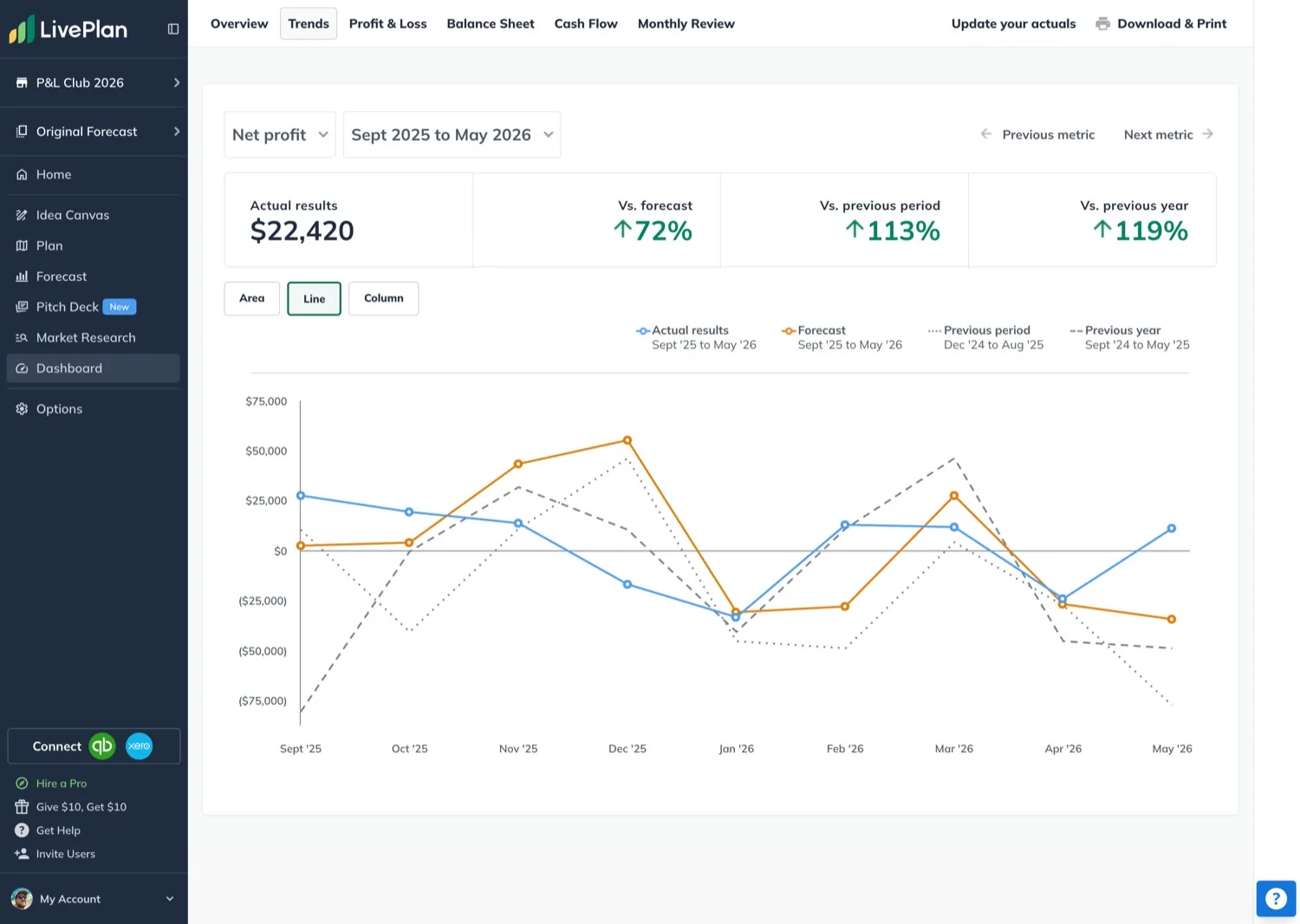Click the right arrow for next metric

[1207, 134]
